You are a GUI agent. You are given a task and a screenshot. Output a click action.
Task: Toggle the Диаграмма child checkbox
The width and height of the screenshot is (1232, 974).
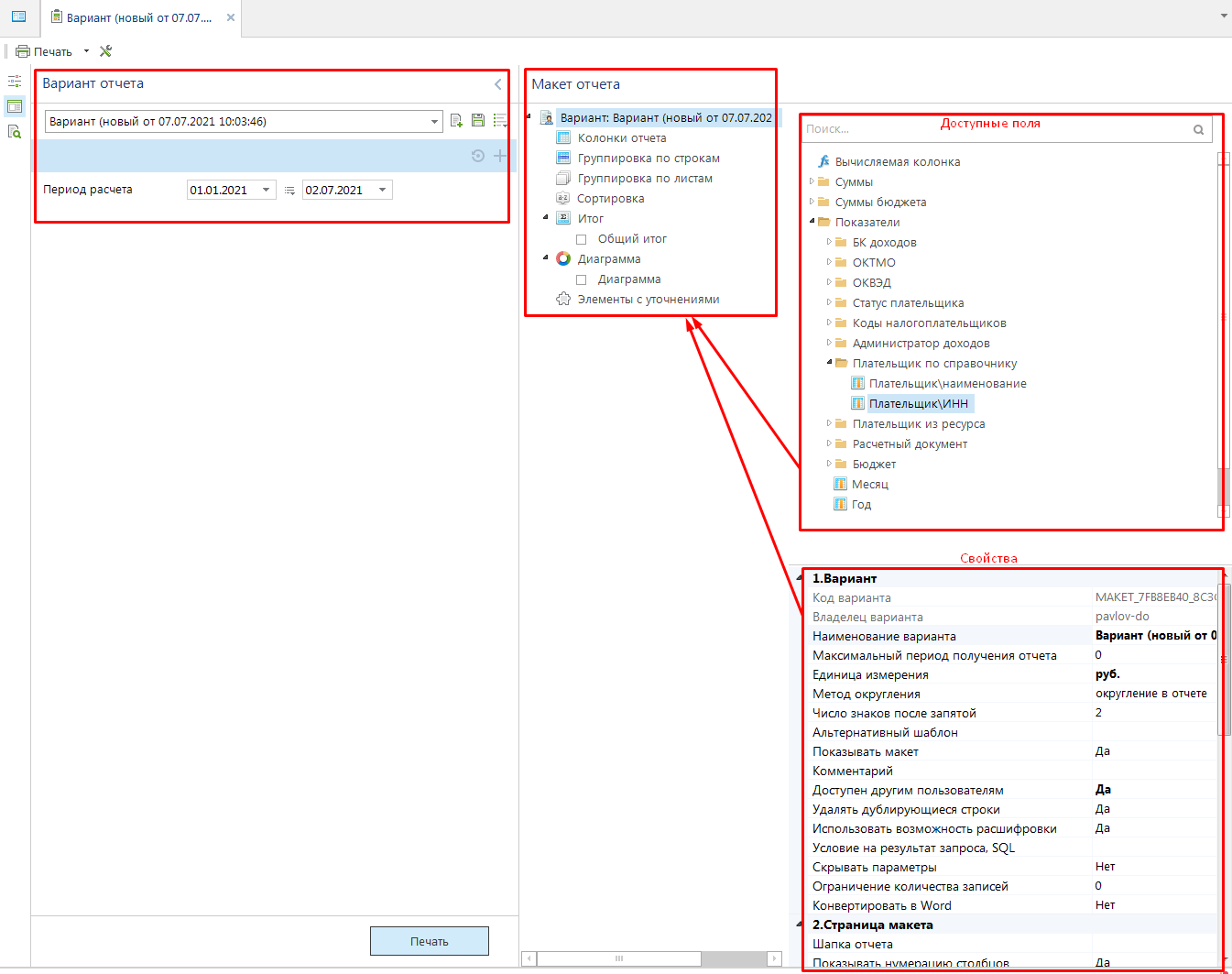coord(581,279)
